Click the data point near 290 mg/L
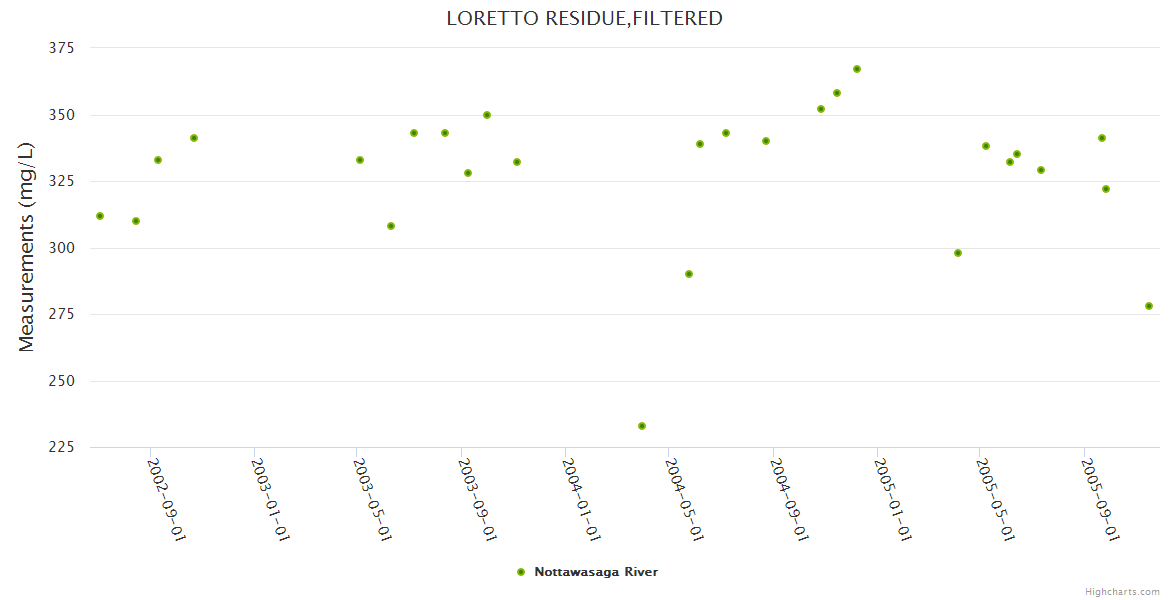 coord(689,274)
